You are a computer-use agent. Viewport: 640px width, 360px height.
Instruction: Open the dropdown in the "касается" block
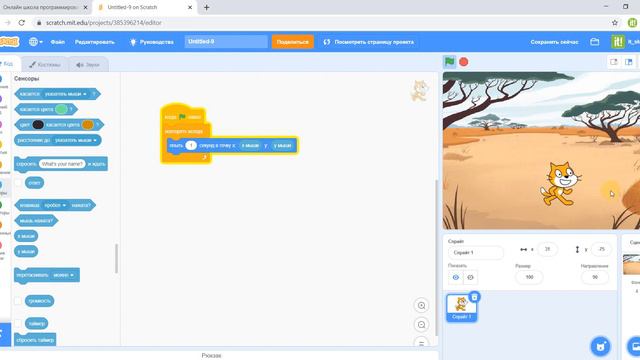[x=65, y=94]
